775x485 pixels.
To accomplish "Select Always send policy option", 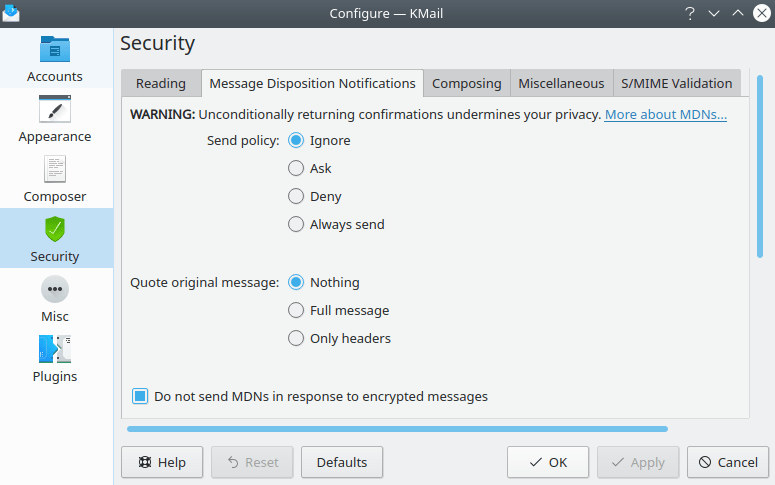I will 296,225.
